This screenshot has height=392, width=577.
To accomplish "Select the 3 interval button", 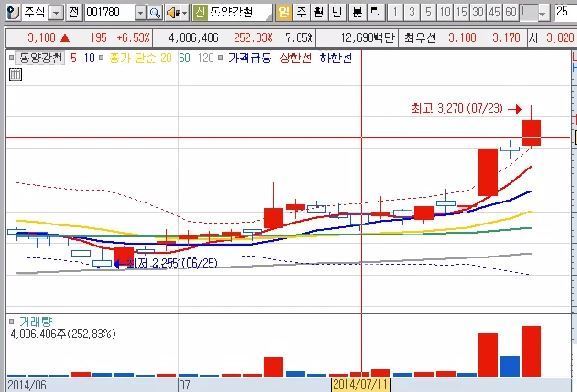I will tap(411, 13).
